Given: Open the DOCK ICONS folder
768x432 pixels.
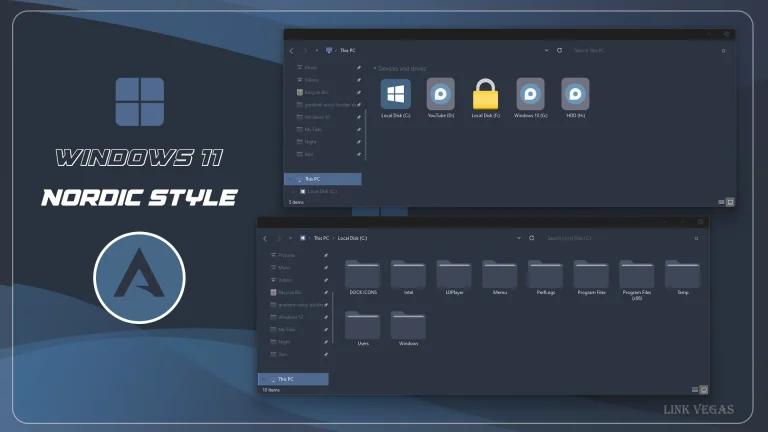Looking at the screenshot, I should point(363,277).
